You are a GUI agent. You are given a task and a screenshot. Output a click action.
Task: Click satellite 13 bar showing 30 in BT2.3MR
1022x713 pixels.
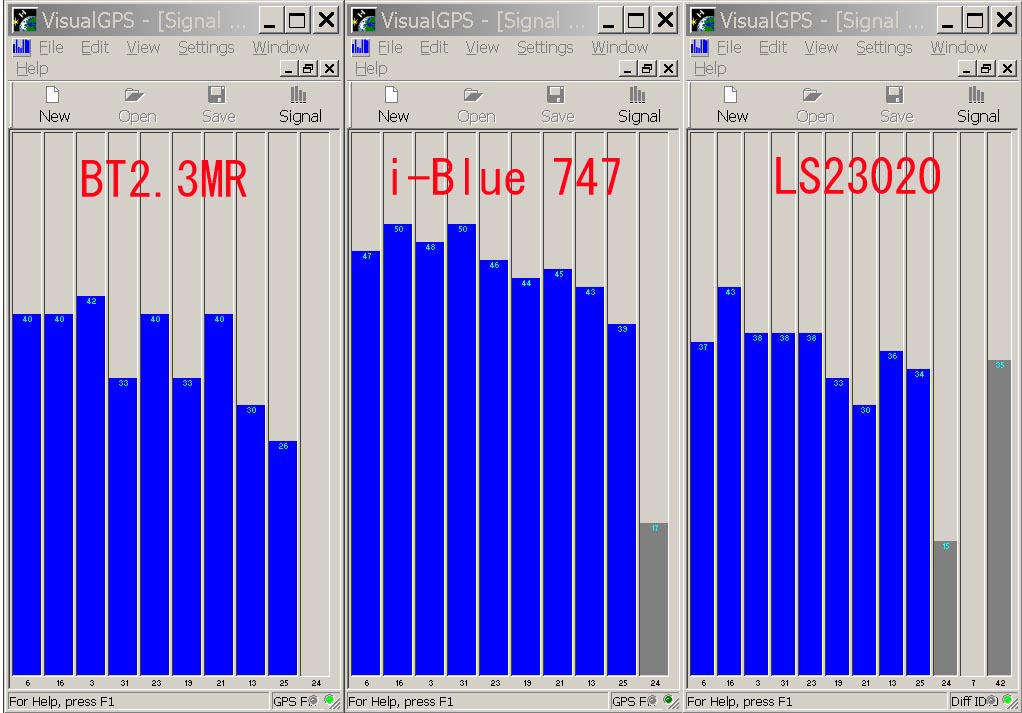tap(251, 540)
